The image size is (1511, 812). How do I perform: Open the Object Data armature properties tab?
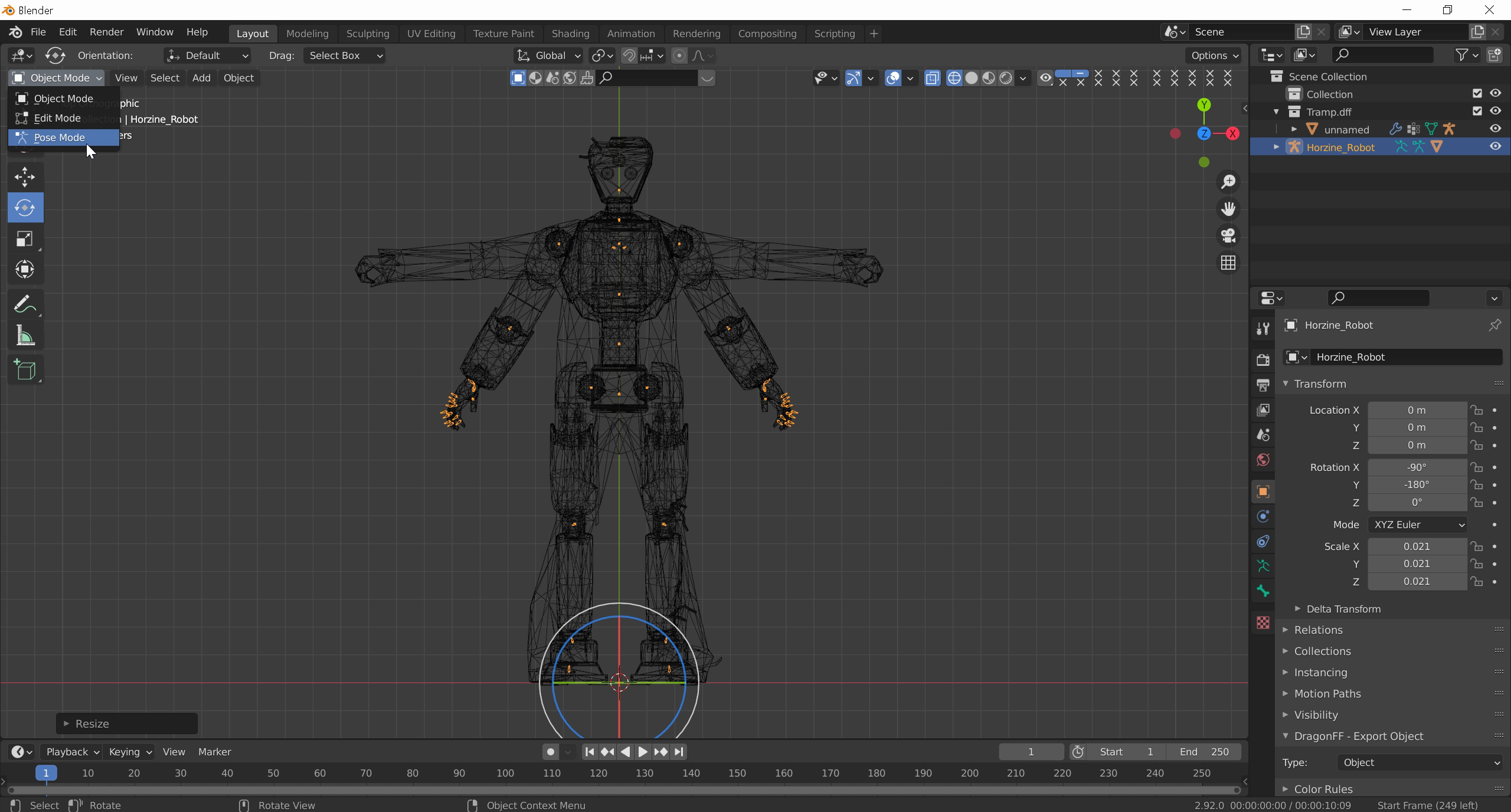click(x=1263, y=567)
